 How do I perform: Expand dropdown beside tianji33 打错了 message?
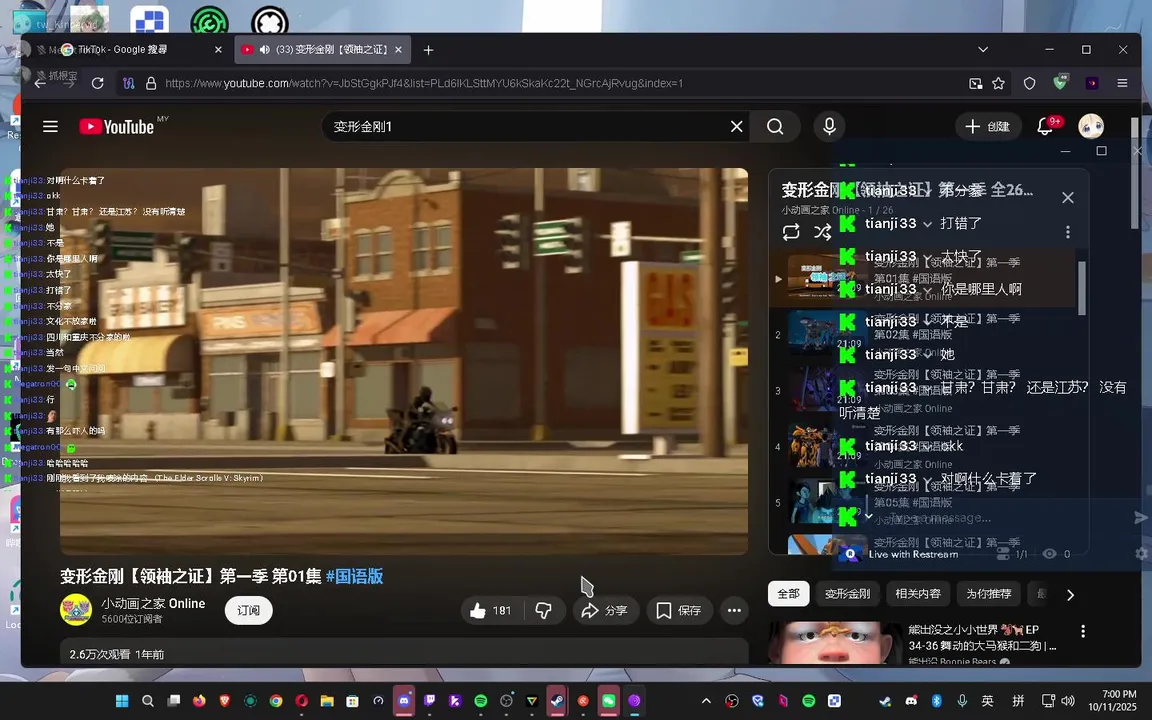[927, 224]
